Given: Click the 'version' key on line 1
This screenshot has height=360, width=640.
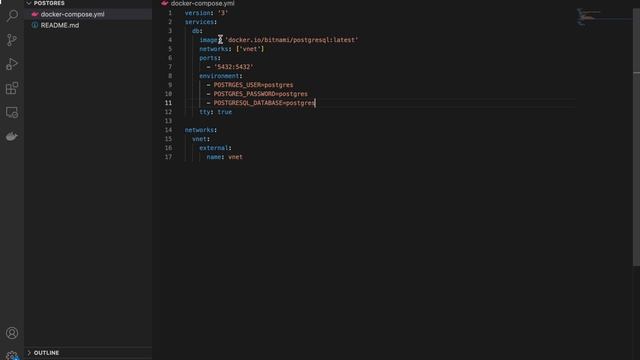Looking at the screenshot, I should point(198,13).
